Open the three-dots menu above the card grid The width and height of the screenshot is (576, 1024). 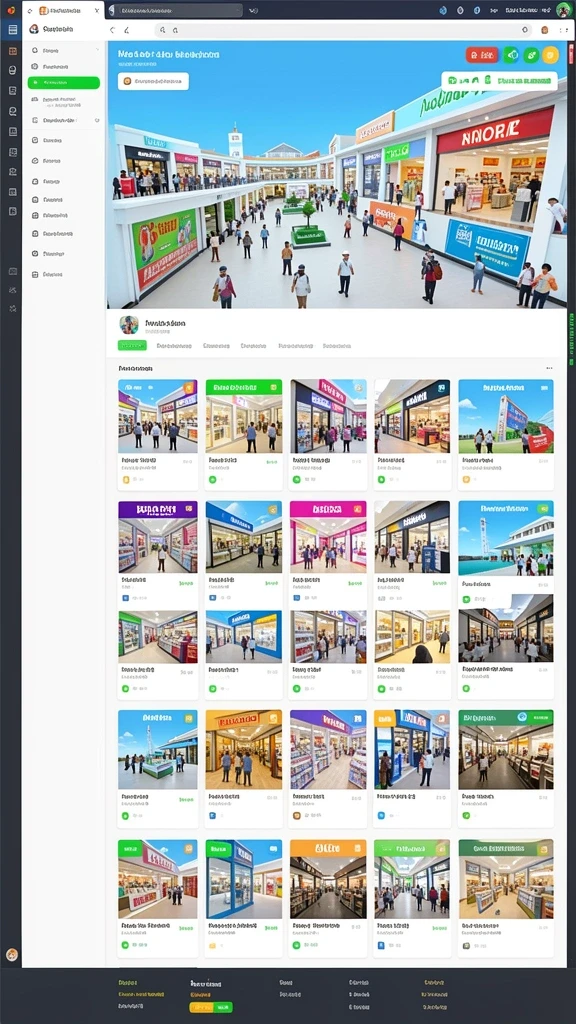(x=549, y=368)
